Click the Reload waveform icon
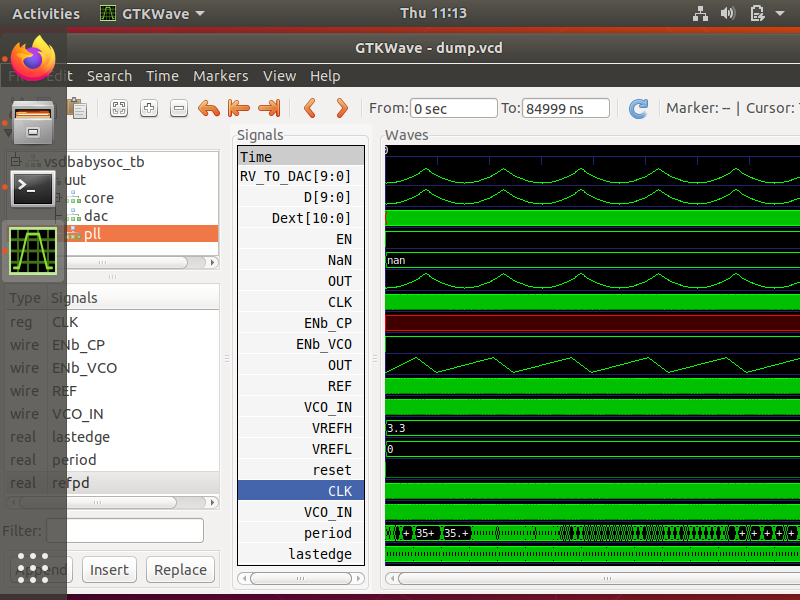This screenshot has width=800, height=600. tap(638, 108)
